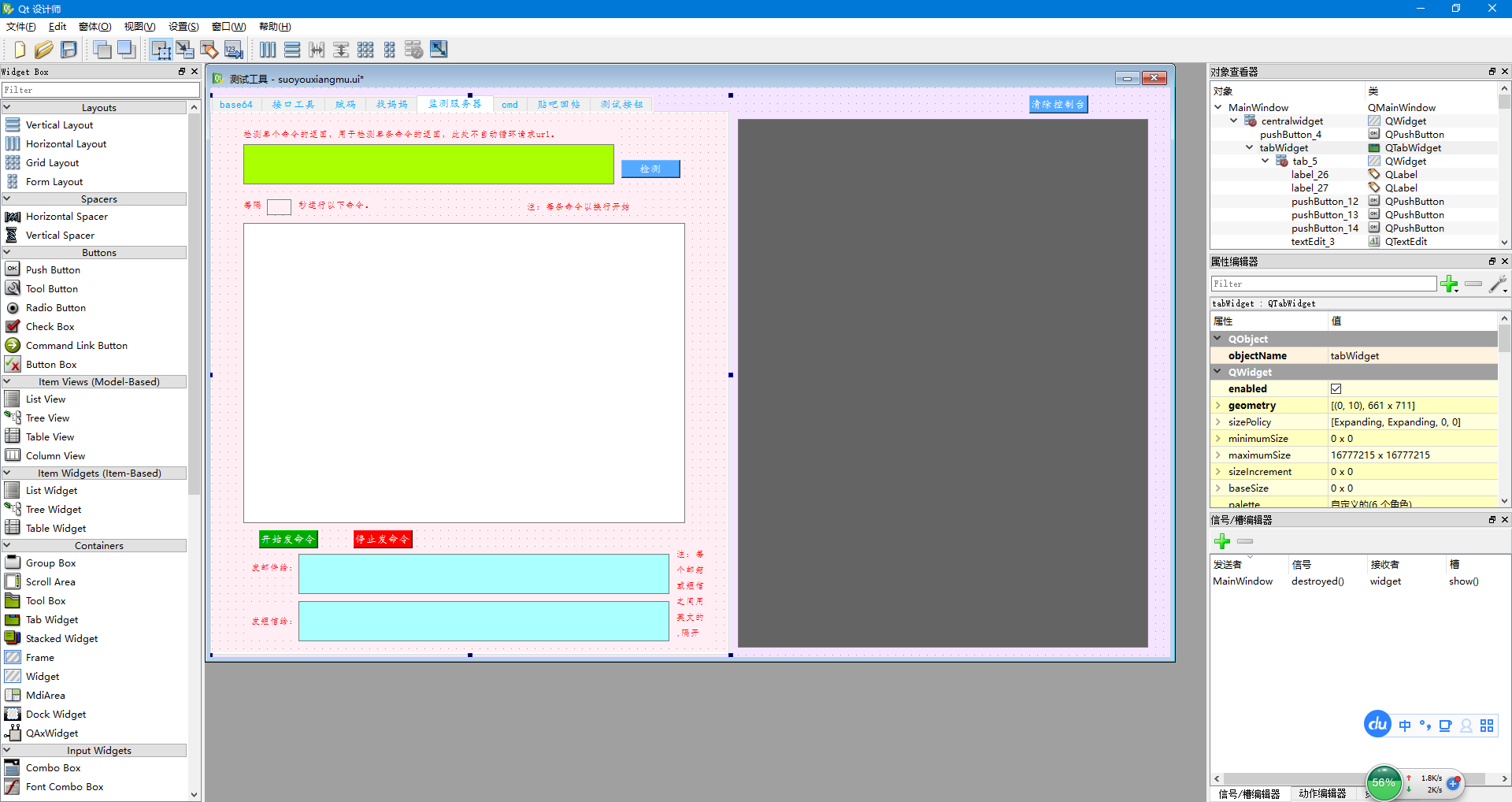
Task: Collapse MainWindow in Object Inspector tree
Action: click(1218, 107)
